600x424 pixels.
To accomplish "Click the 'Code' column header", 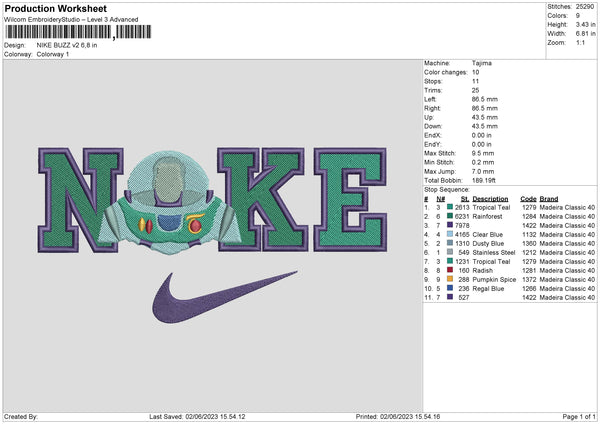I will 528,199.
